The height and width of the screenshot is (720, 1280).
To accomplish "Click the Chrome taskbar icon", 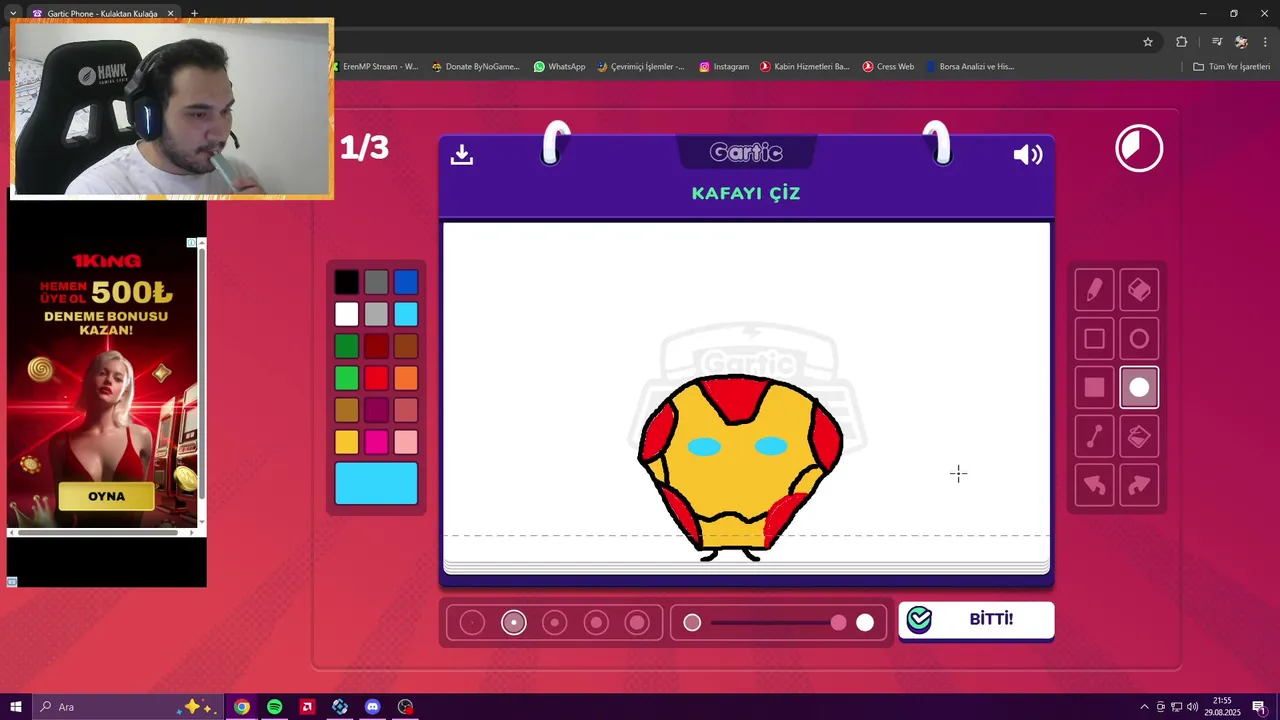I will pyautogui.click(x=242, y=707).
